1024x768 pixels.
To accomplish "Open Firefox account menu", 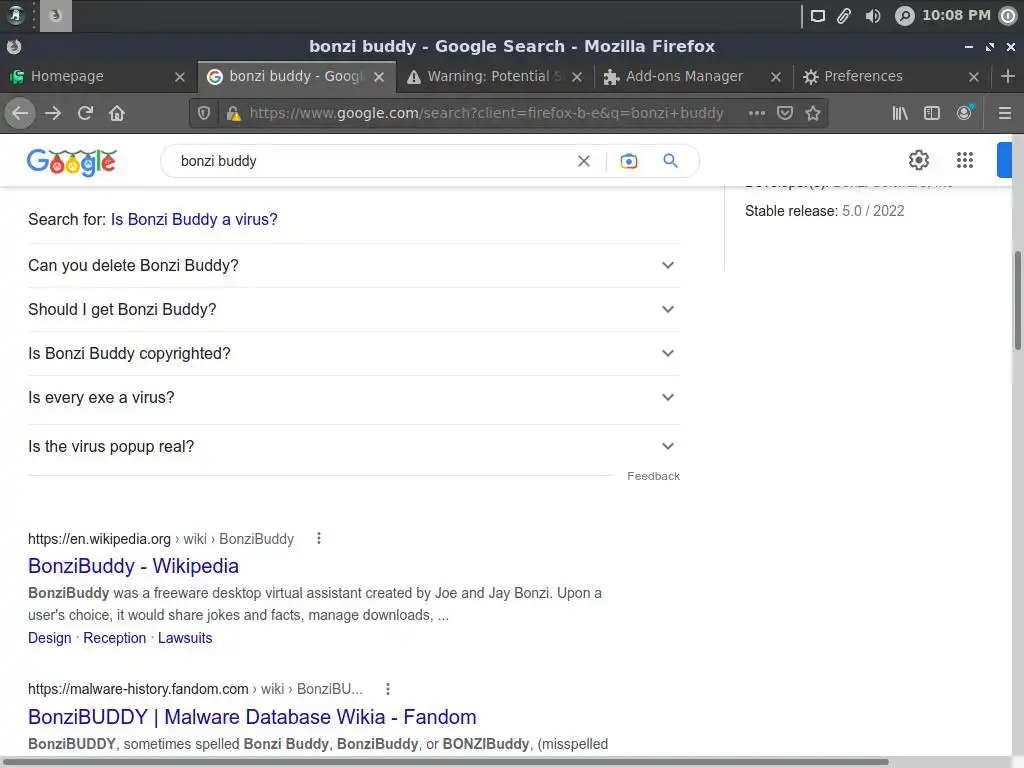I will click(965, 114).
